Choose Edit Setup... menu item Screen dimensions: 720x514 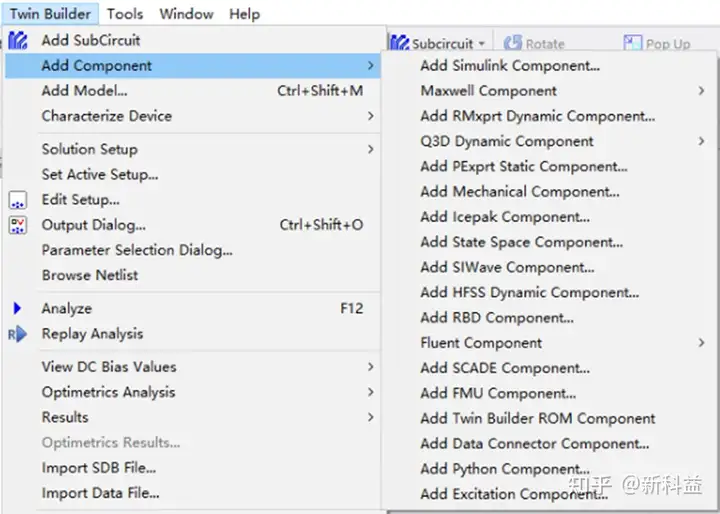pyautogui.click(x=193, y=200)
